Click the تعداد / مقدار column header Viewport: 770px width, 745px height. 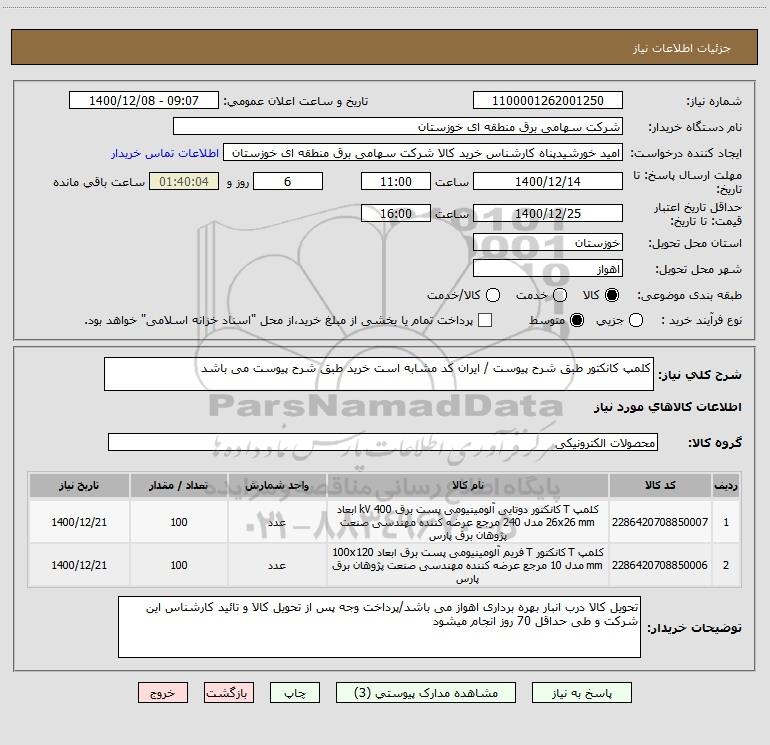click(x=179, y=486)
